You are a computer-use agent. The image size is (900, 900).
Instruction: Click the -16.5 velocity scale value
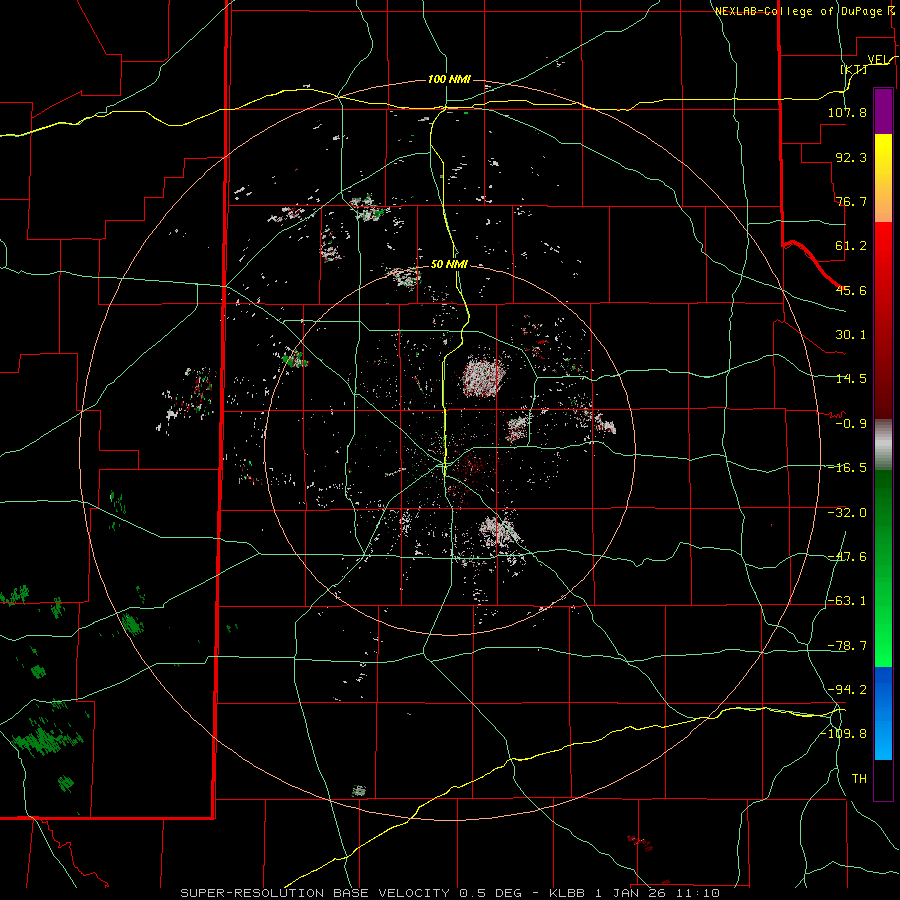(x=847, y=468)
